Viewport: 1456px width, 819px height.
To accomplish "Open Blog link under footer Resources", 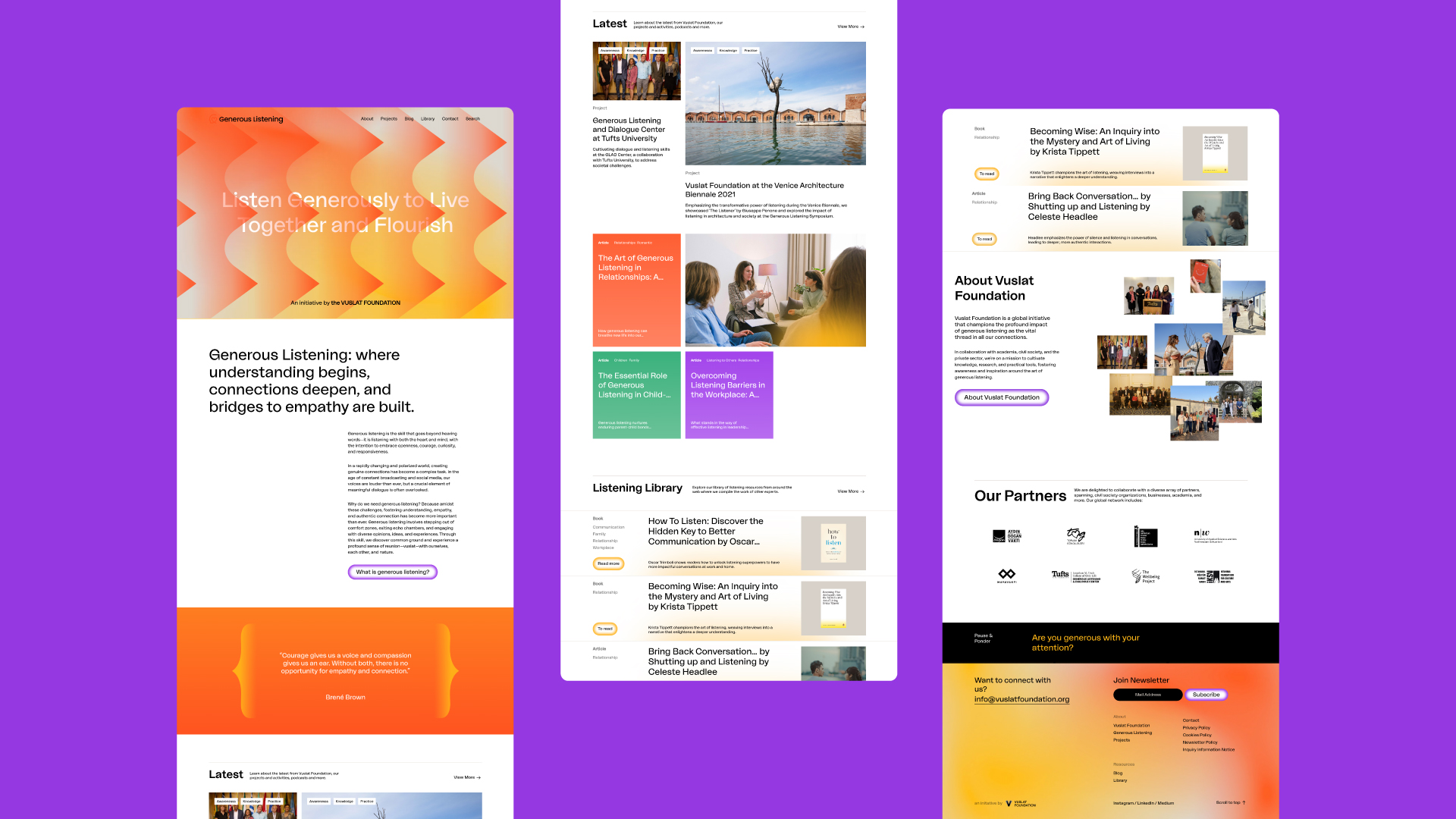I will (1118, 773).
